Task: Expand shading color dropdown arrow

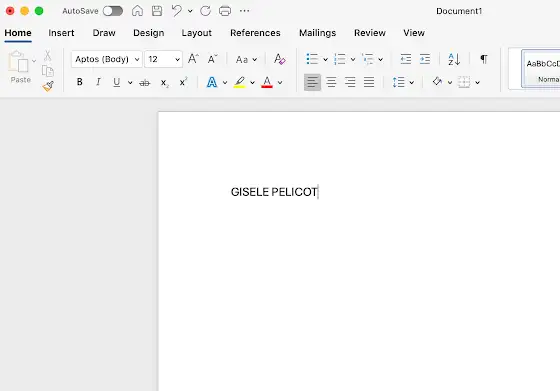Action: (450, 83)
